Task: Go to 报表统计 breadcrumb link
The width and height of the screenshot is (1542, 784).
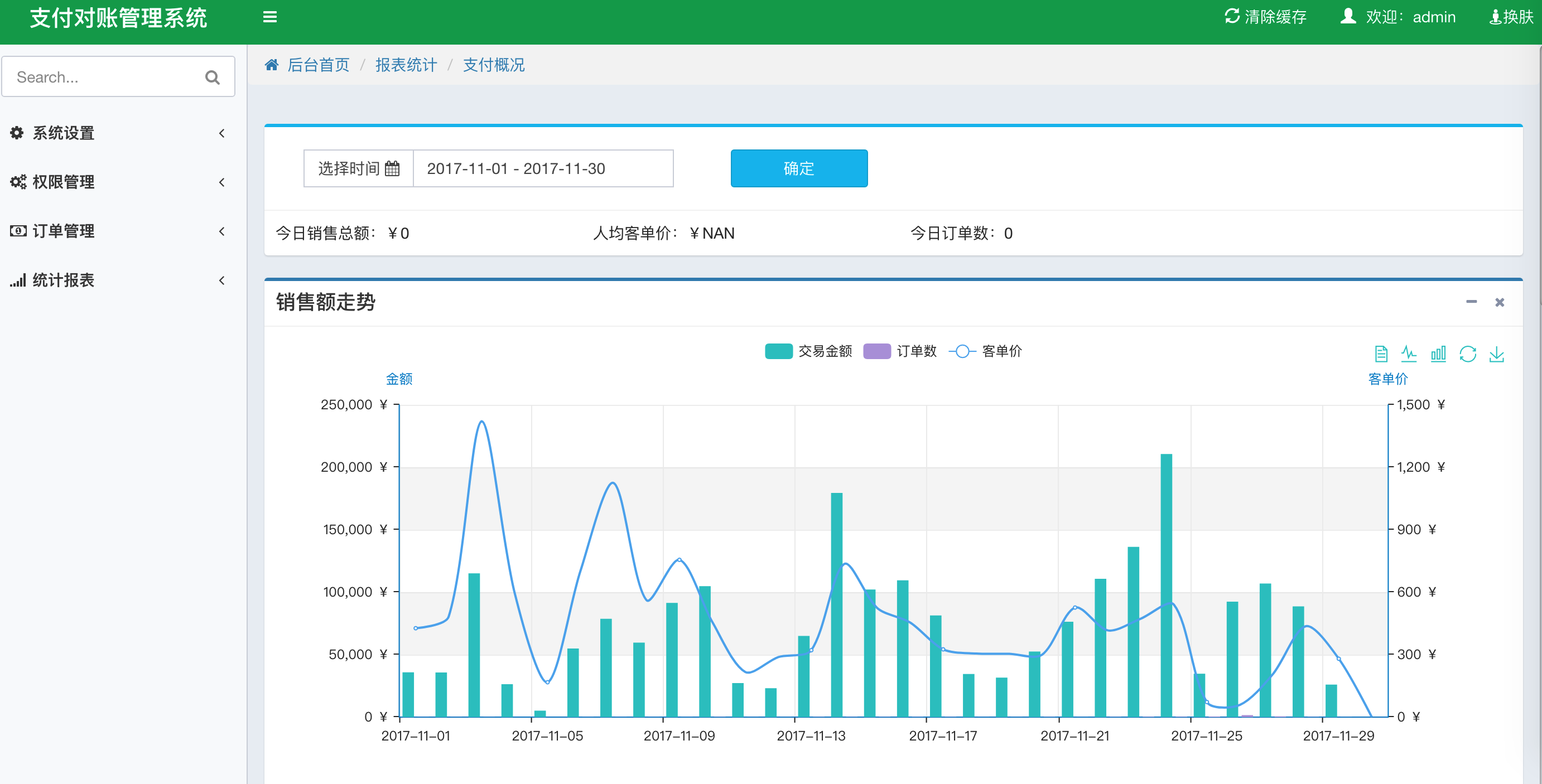Action: coord(406,65)
